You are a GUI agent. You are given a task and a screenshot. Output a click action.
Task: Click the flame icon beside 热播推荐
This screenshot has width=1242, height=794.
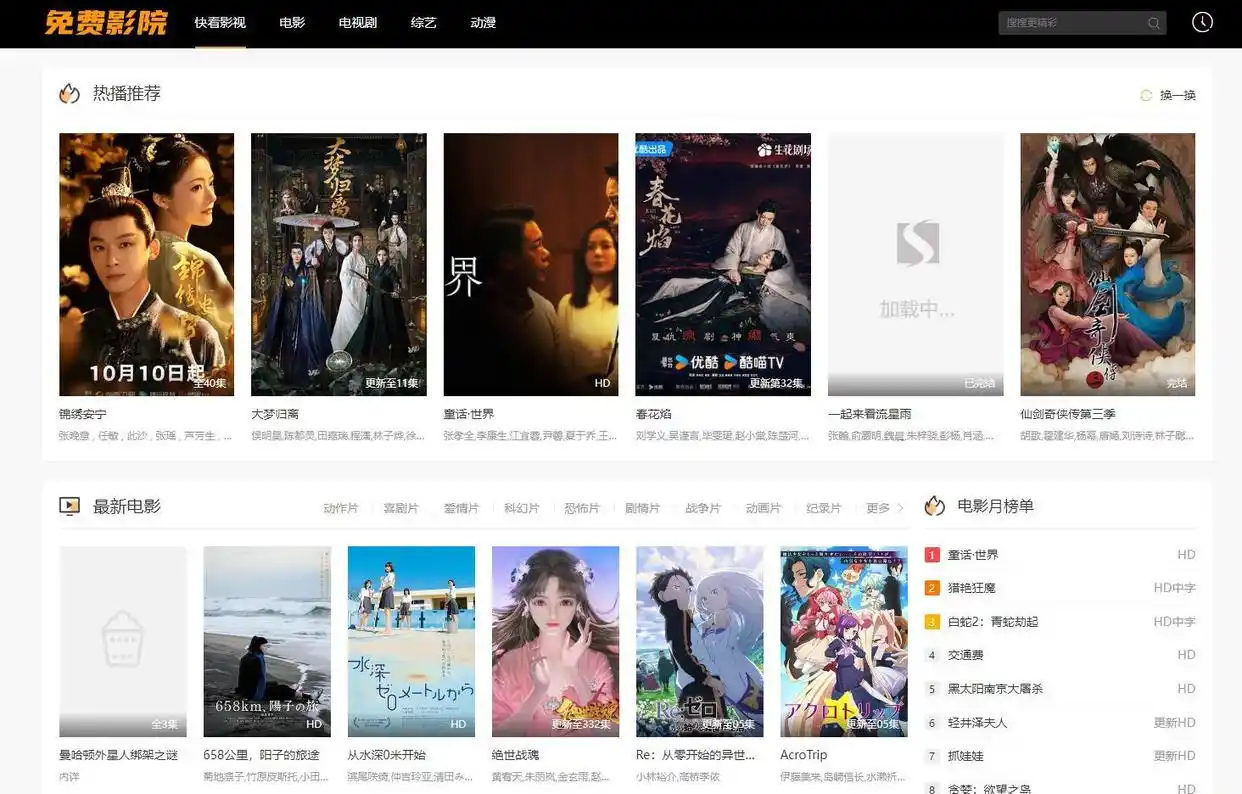pos(68,93)
